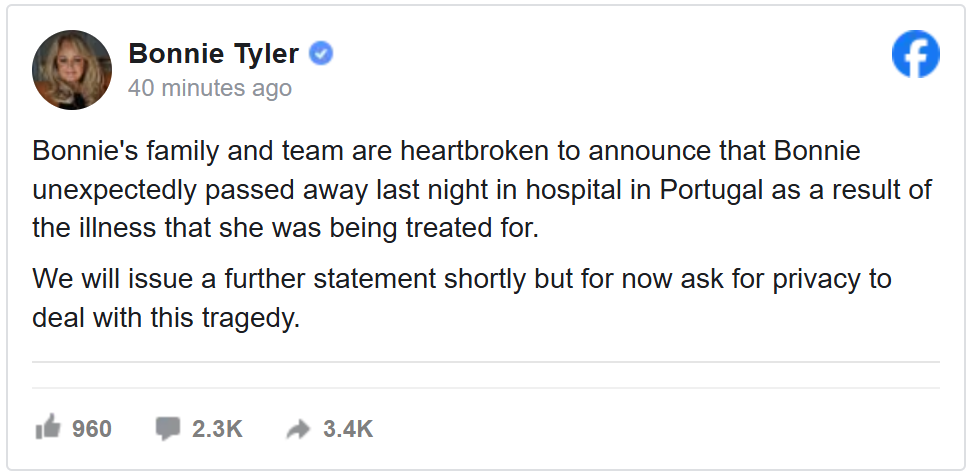
Task: Click the thumbs-up like icon
Action: 48,427
